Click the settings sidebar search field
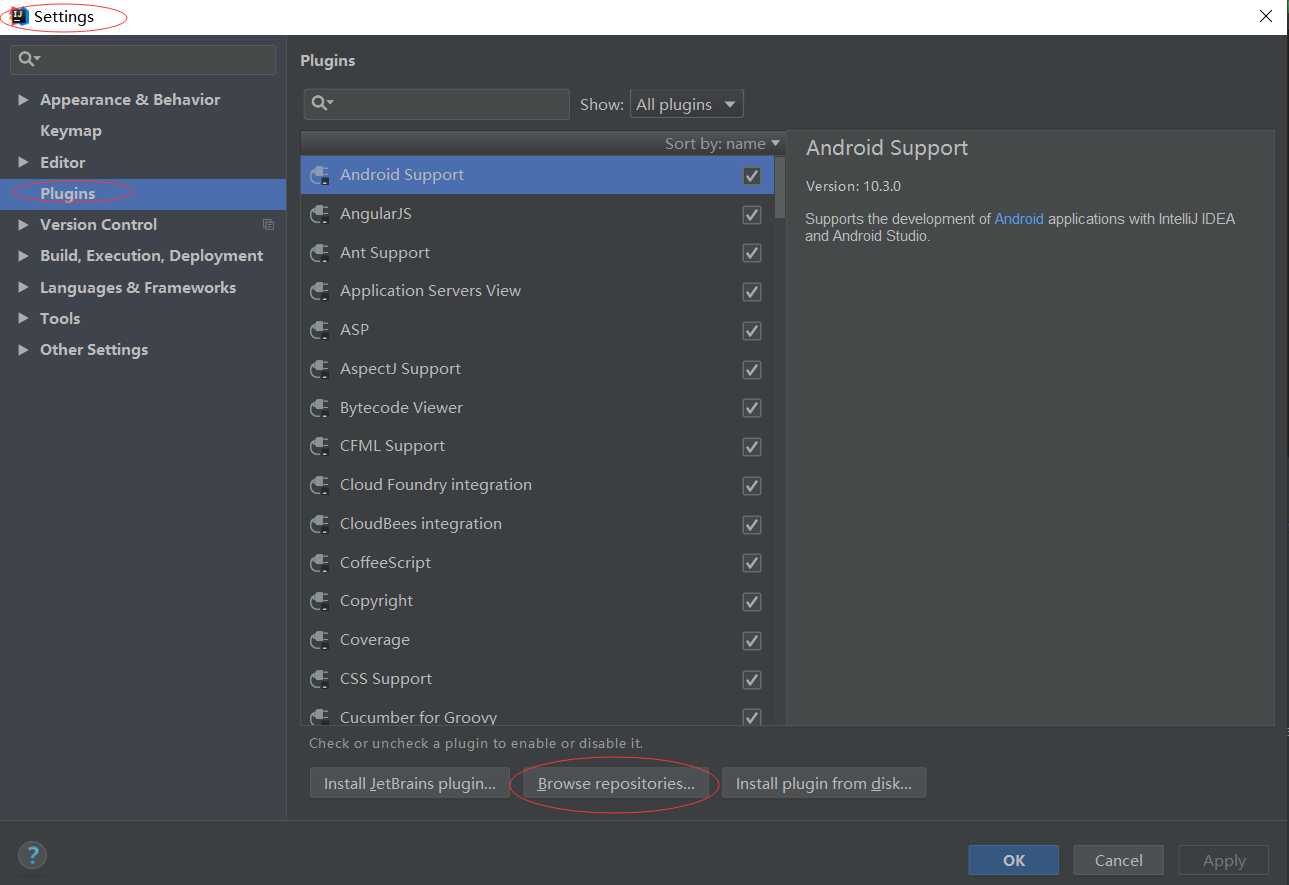This screenshot has height=885, width=1289. [x=143, y=59]
